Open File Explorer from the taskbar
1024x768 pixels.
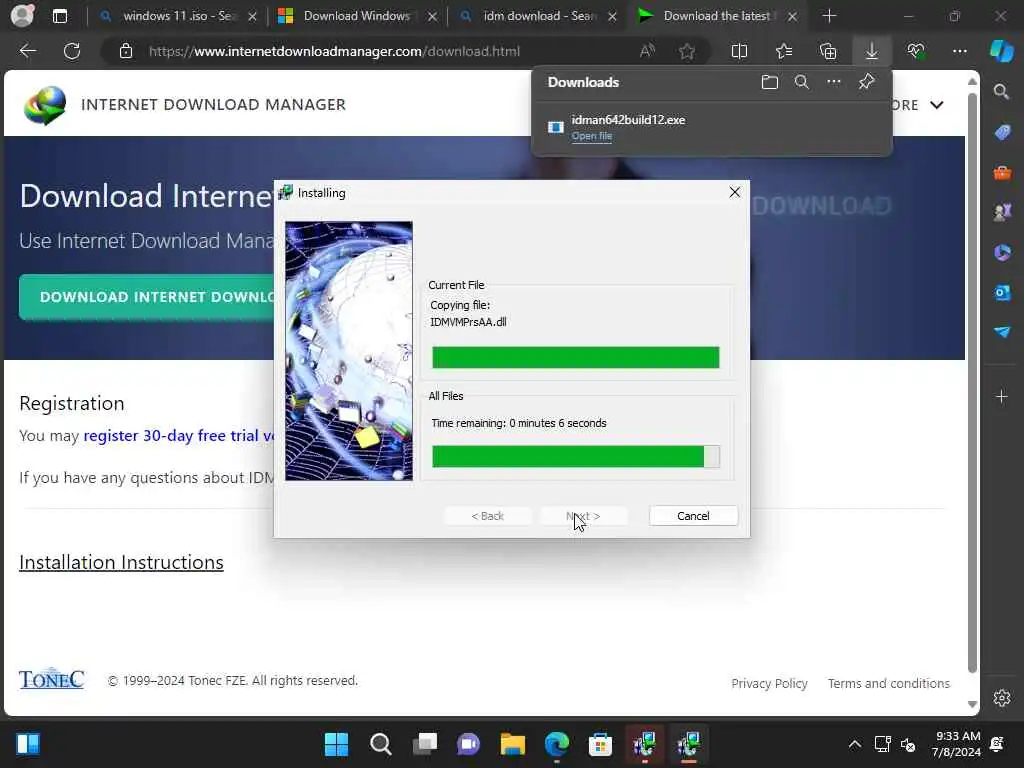click(x=513, y=744)
